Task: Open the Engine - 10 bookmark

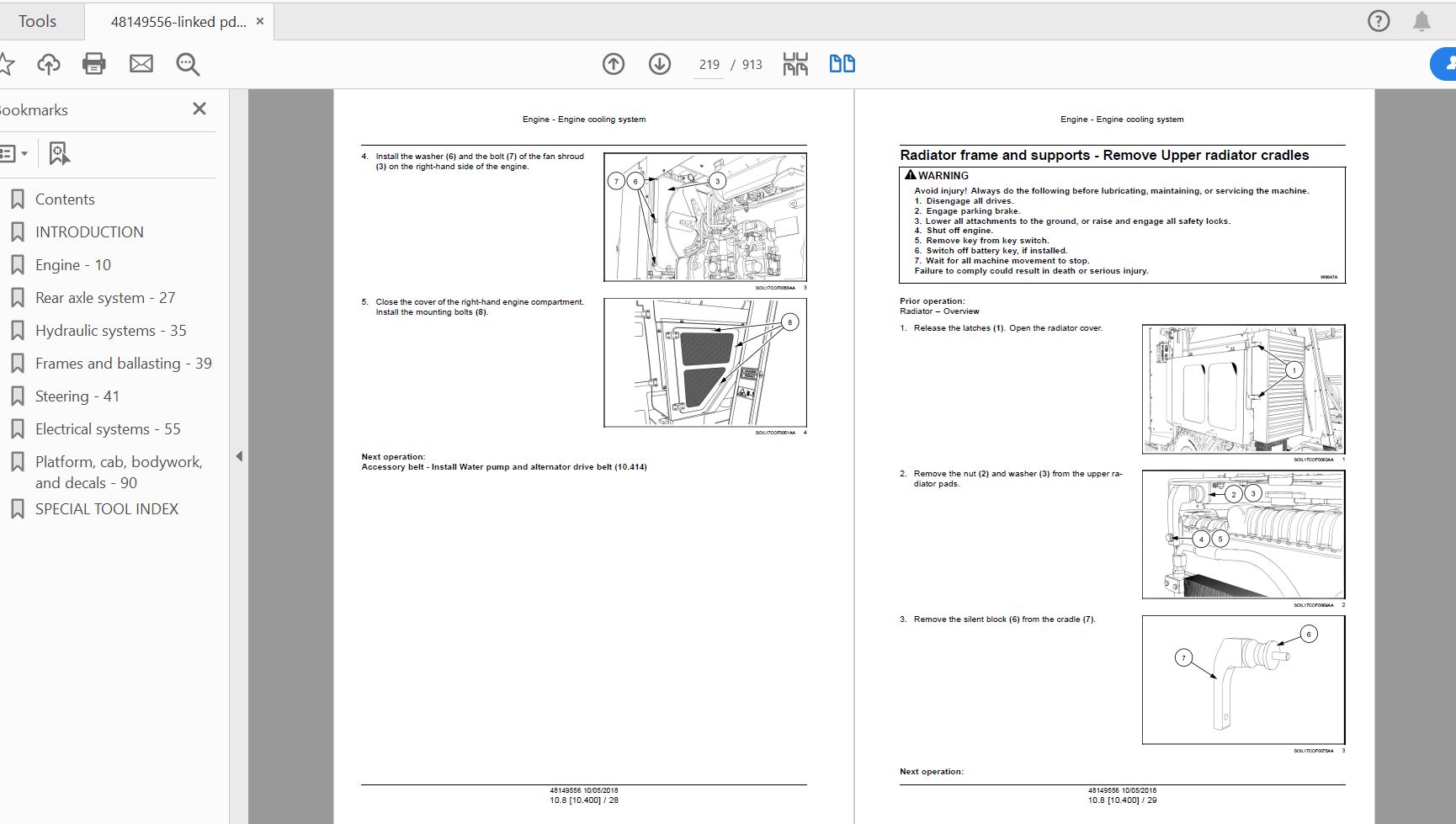Action: click(x=73, y=265)
